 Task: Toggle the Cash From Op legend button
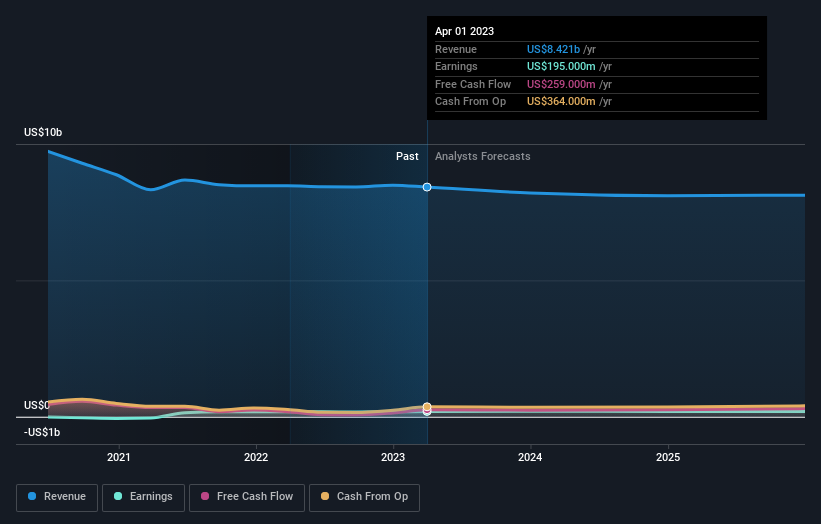pyautogui.click(x=364, y=497)
